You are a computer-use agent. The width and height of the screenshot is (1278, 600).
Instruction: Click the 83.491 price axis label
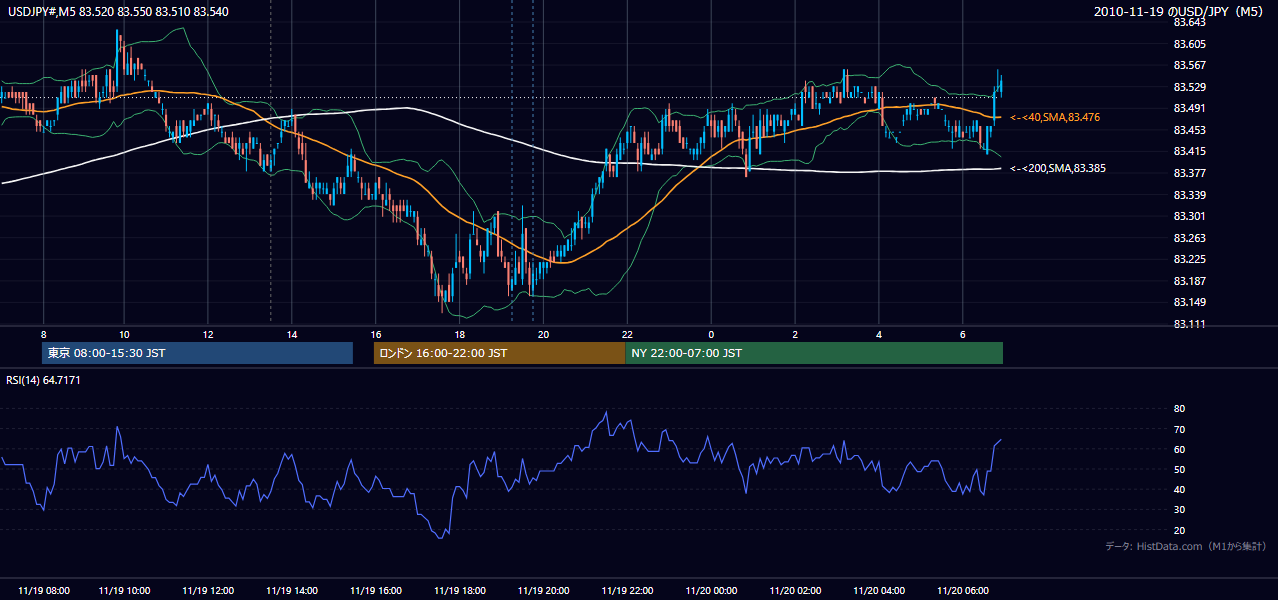point(1189,108)
